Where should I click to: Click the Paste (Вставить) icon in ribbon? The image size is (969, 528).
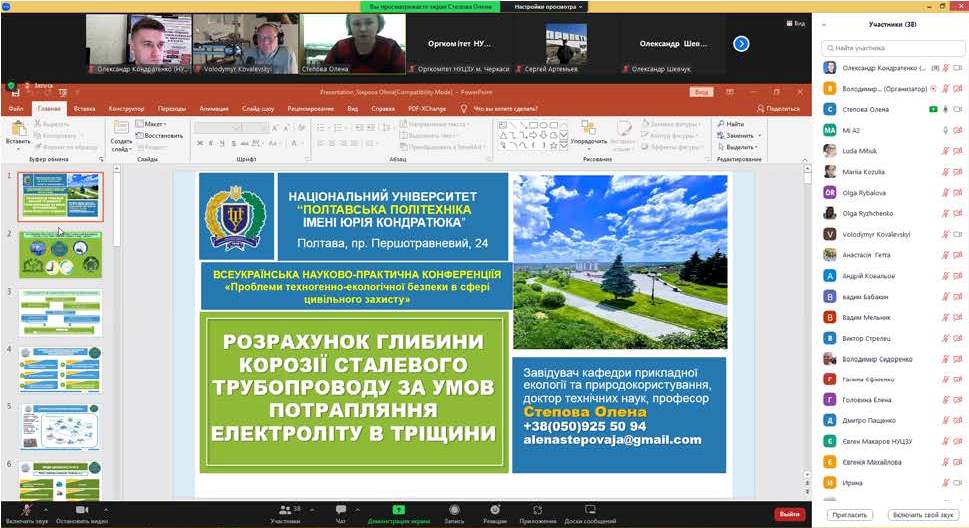[x=18, y=131]
